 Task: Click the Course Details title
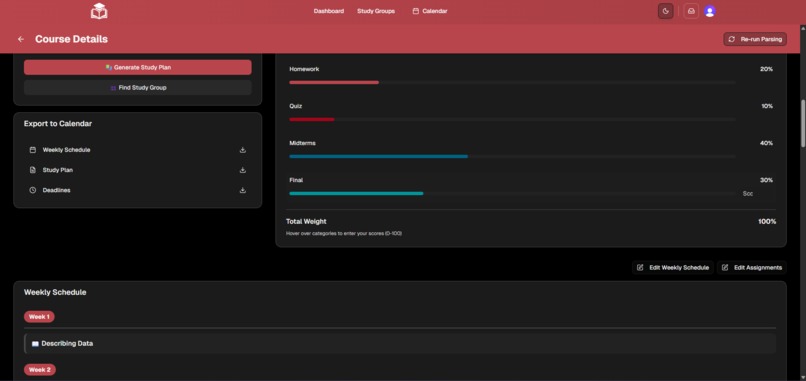coord(71,39)
